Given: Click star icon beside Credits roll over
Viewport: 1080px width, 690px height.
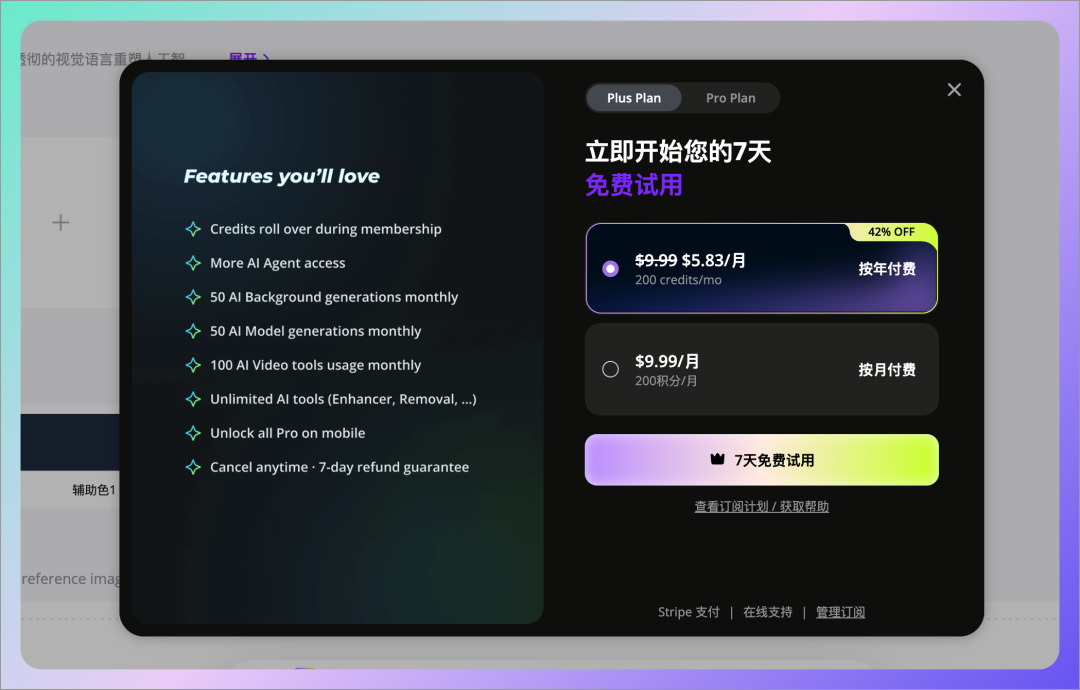Looking at the screenshot, I should (x=193, y=229).
